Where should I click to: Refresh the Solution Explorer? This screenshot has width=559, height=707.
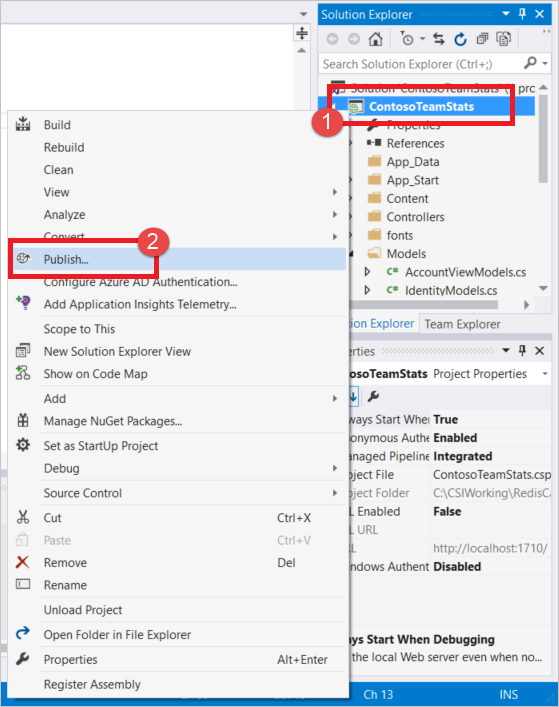pos(460,39)
